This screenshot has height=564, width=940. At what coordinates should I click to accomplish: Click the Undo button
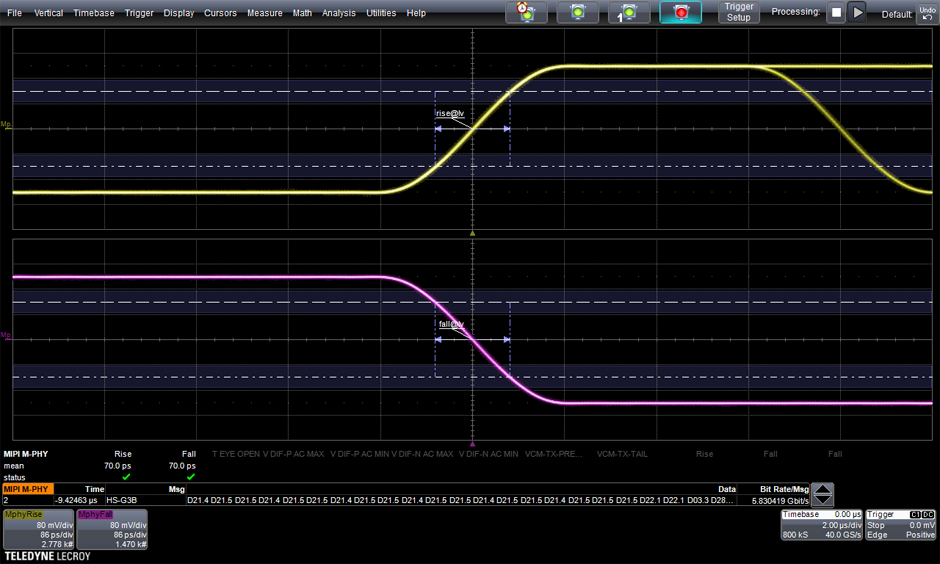coord(926,13)
